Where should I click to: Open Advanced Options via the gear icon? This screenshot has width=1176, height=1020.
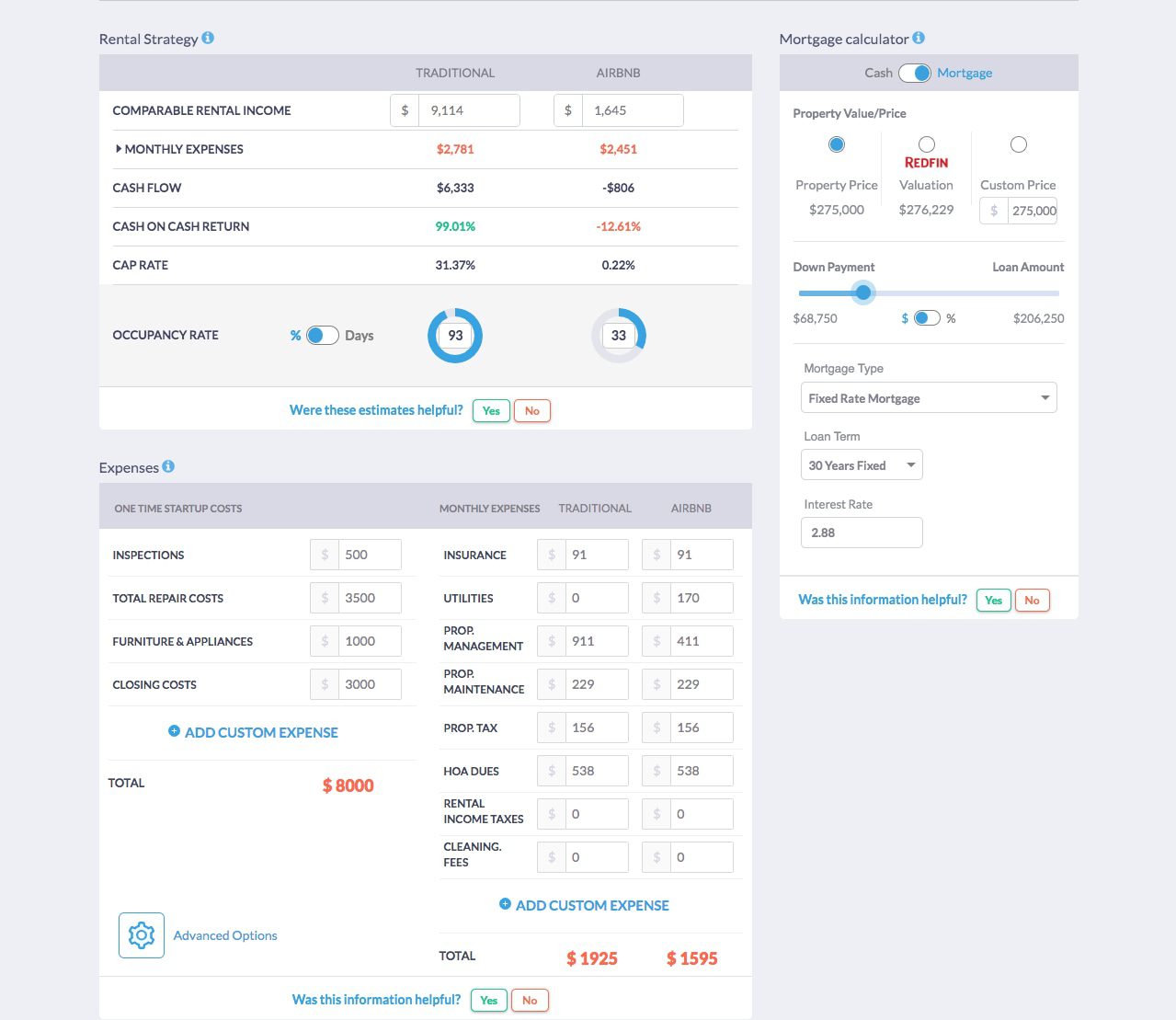pyautogui.click(x=141, y=934)
